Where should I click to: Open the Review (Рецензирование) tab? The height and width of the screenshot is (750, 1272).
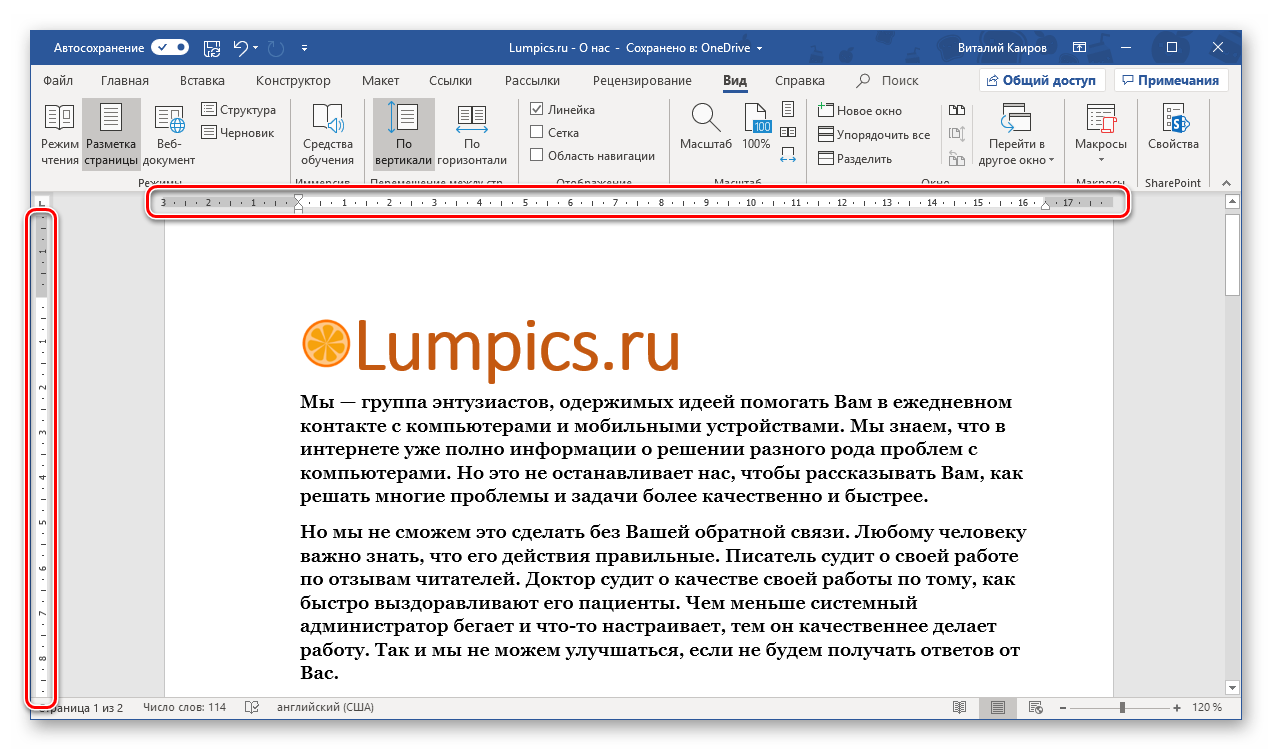coord(642,81)
